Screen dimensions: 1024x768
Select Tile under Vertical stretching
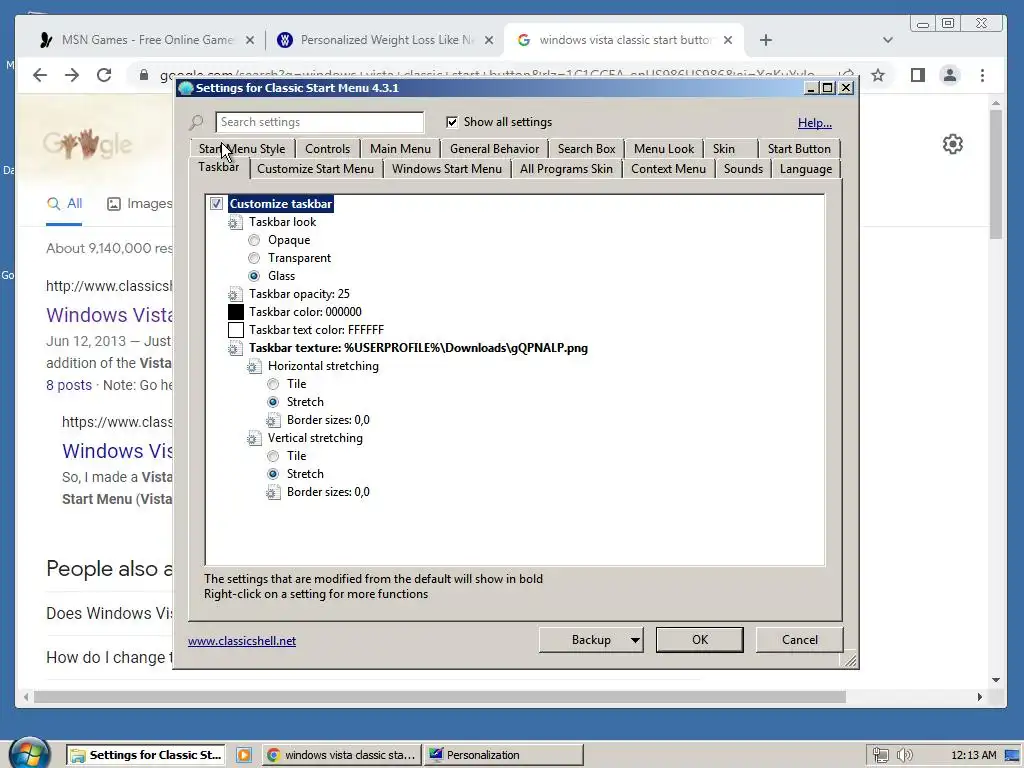[273, 456]
